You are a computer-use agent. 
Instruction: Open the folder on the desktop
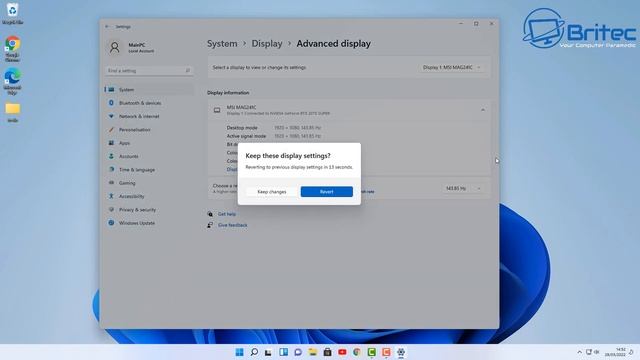13,112
